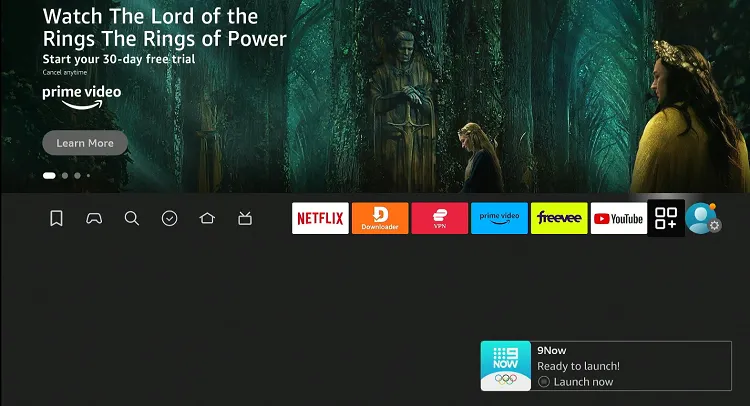Launch the Downloader app tile

[380, 218]
